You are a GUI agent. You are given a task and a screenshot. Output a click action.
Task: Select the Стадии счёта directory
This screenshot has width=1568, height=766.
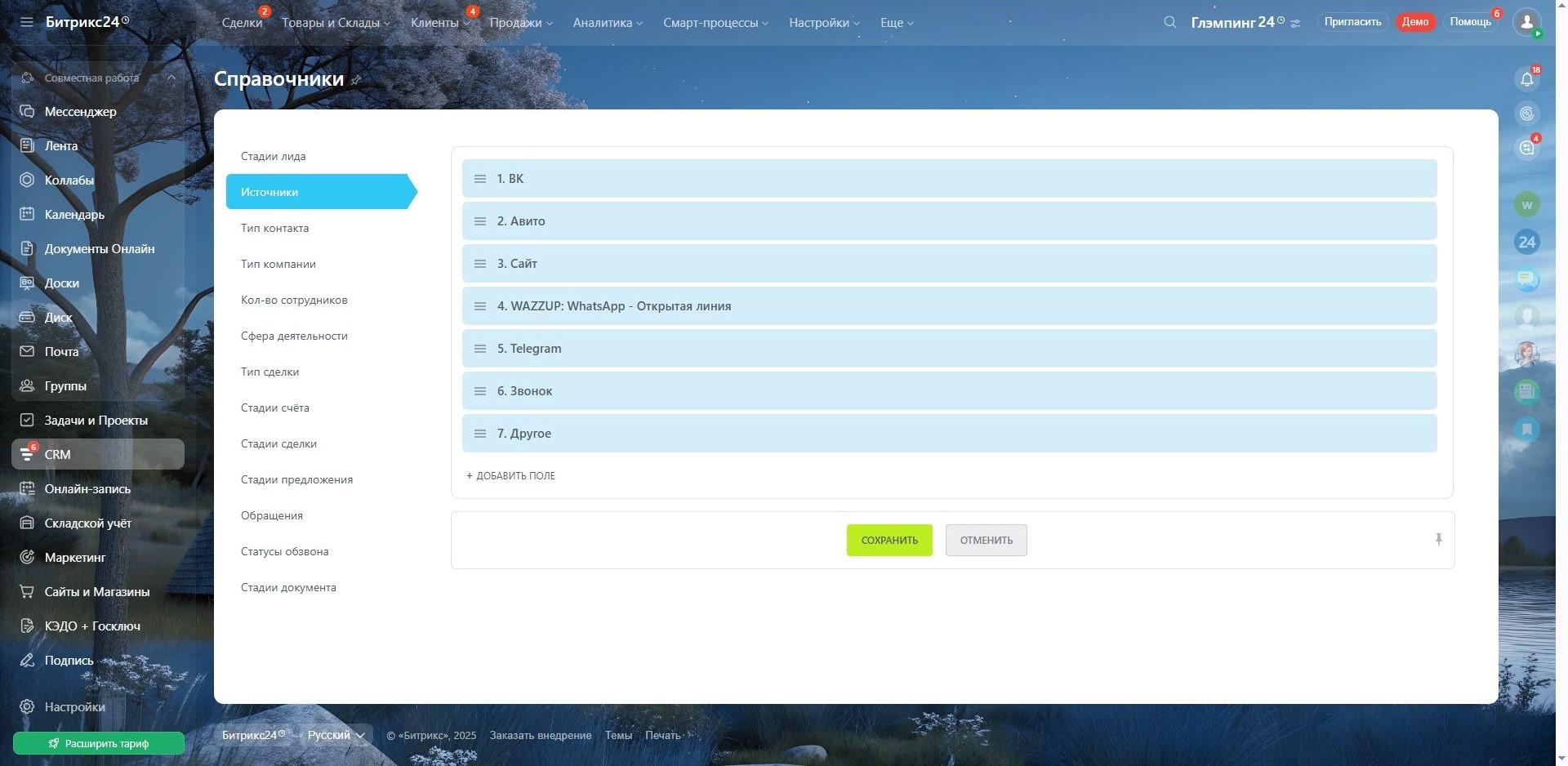pyautogui.click(x=274, y=407)
